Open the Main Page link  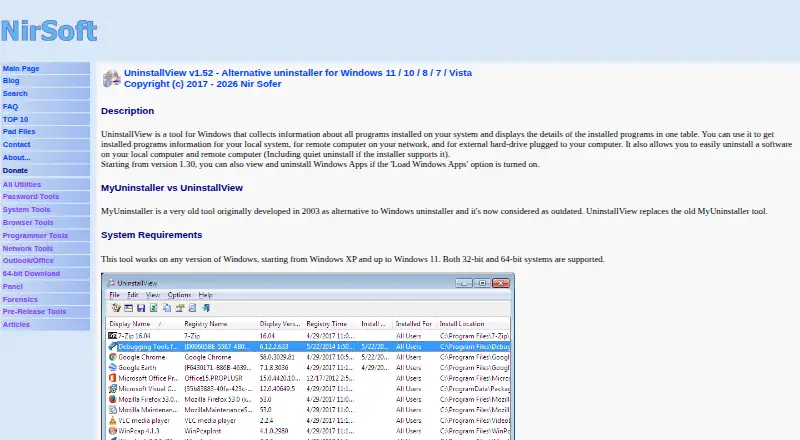click(x=21, y=68)
